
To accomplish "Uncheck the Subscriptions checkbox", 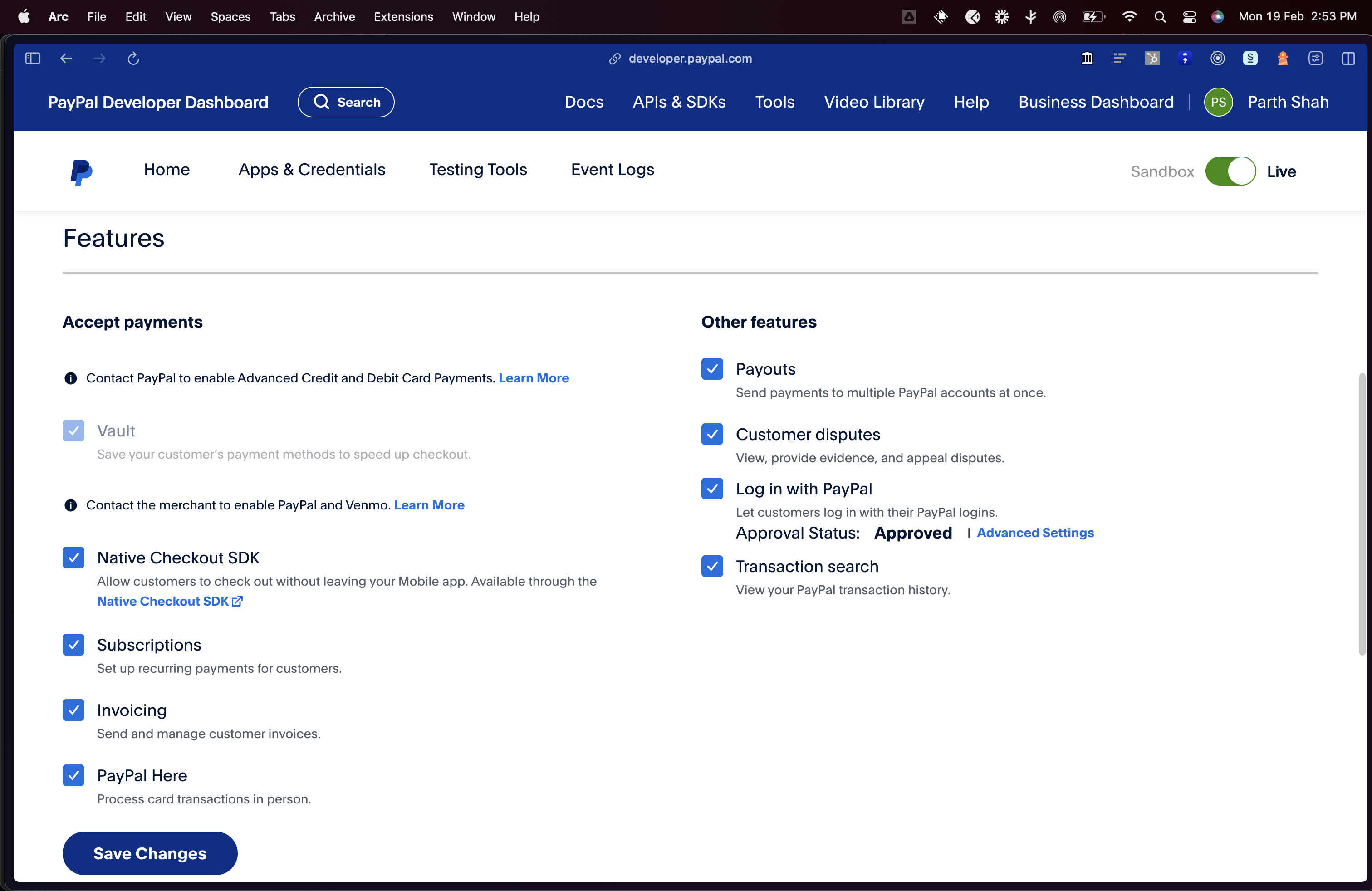I will 73,645.
